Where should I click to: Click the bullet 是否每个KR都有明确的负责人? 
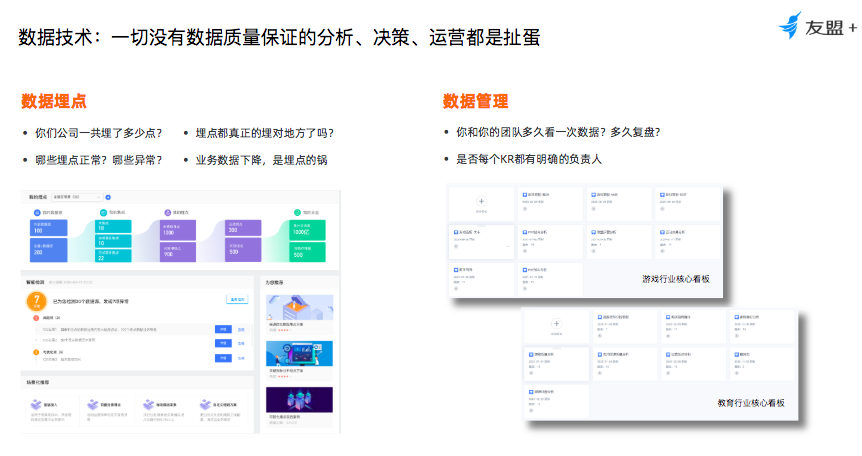click(529, 159)
